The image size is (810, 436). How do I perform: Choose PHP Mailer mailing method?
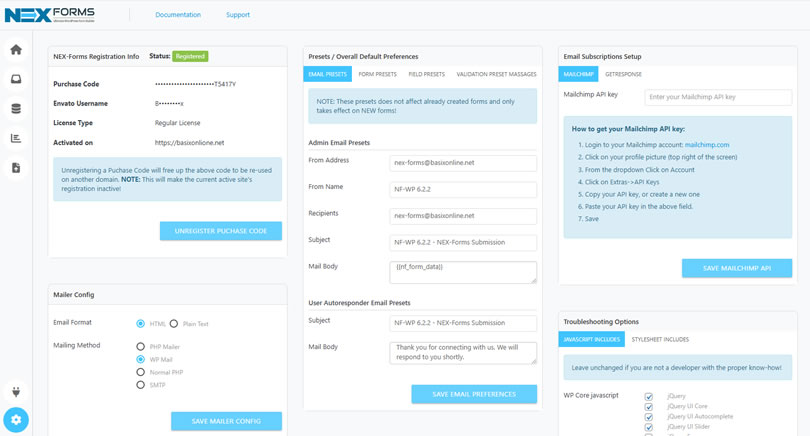tap(141, 346)
